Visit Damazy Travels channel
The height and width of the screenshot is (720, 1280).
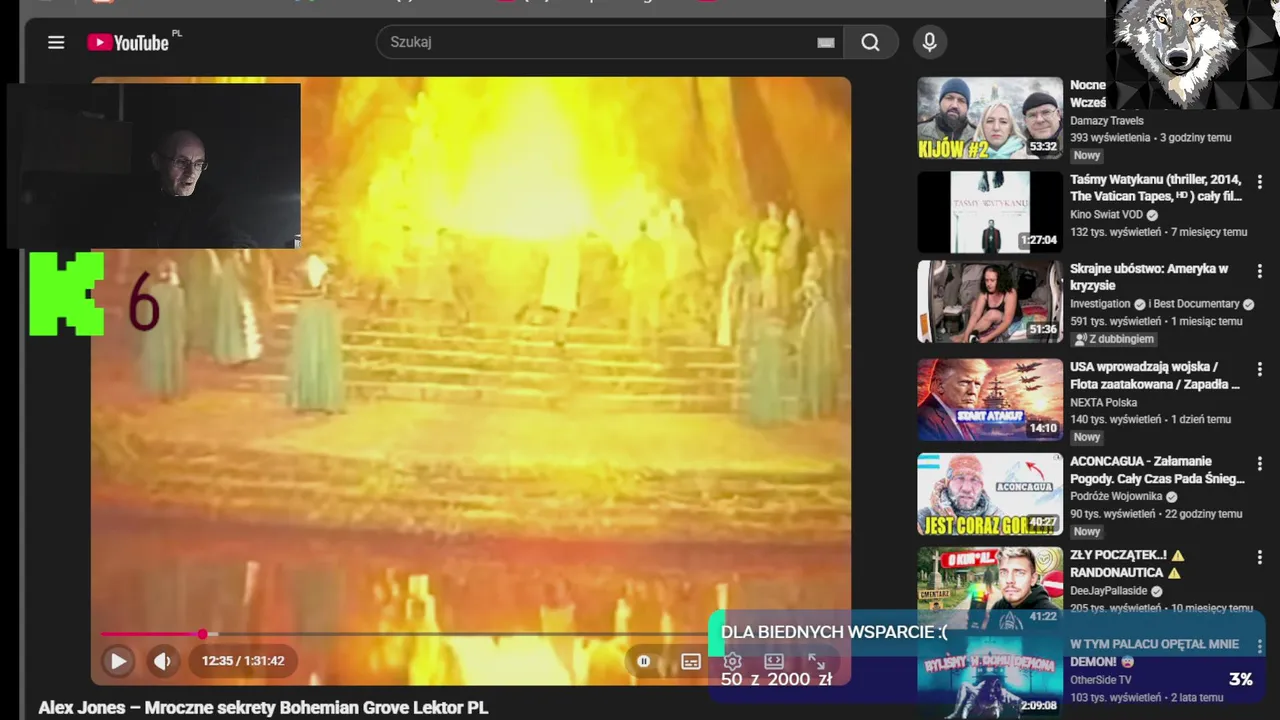click(1106, 121)
